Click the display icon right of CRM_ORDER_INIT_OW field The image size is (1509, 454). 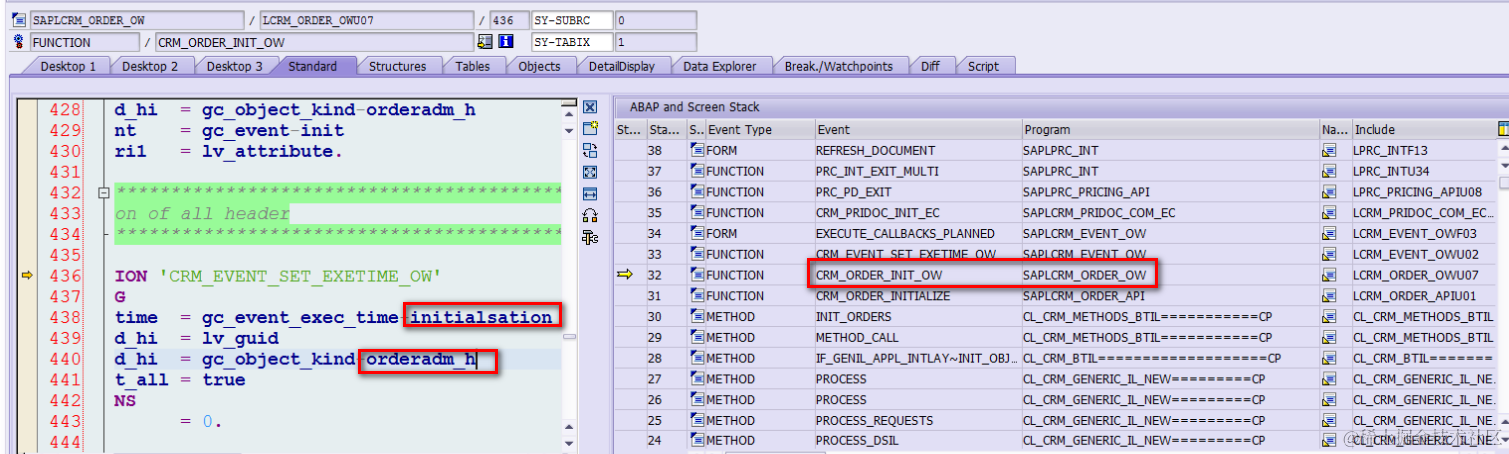[x=486, y=42]
